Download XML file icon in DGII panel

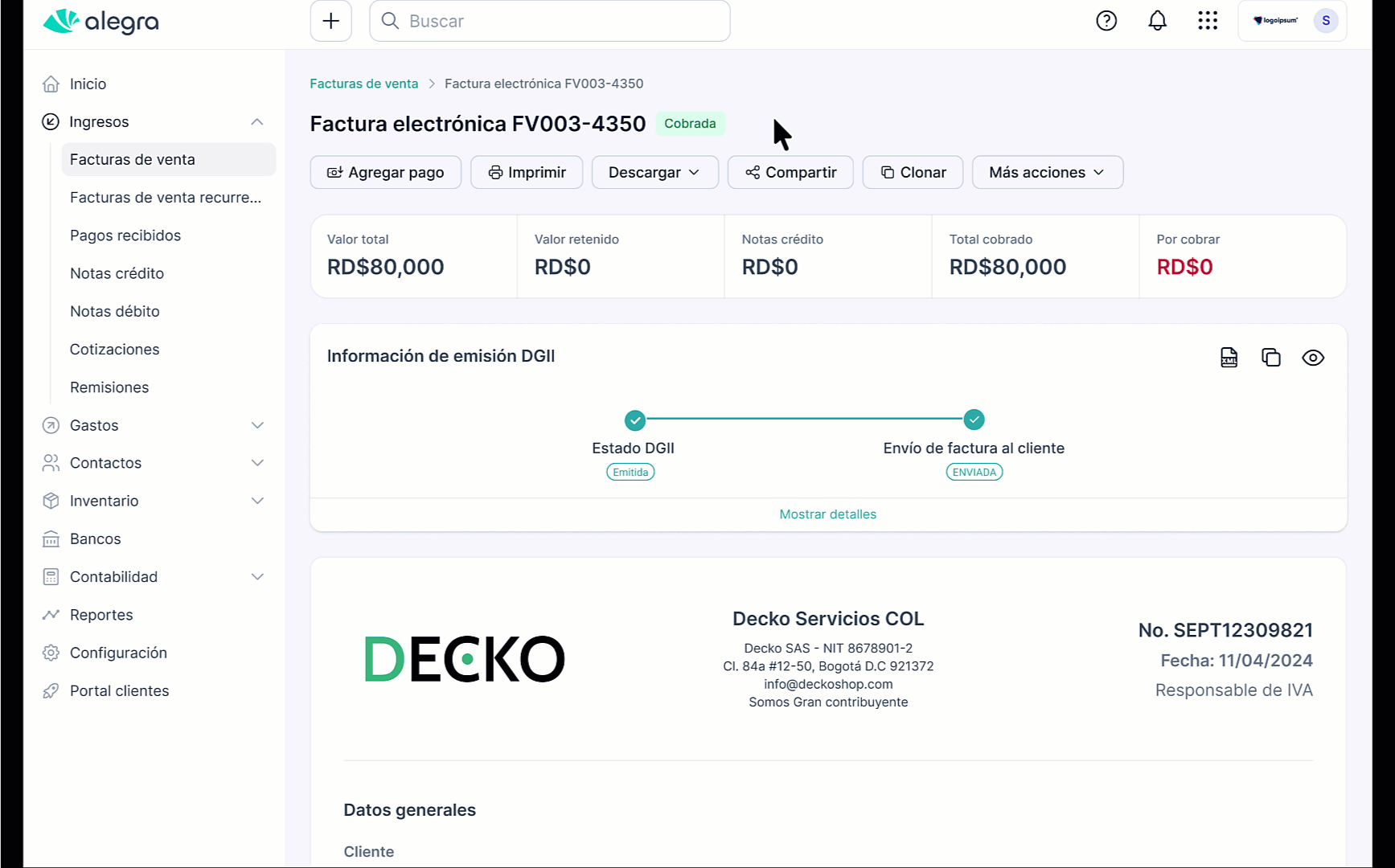[1229, 358]
